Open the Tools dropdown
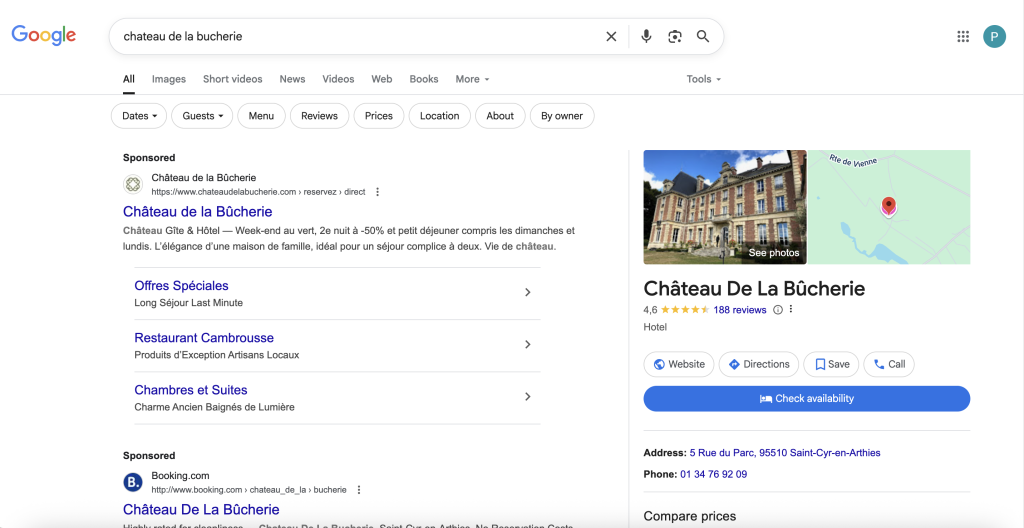The height and width of the screenshot is (528, 1024). coord(703,79)
